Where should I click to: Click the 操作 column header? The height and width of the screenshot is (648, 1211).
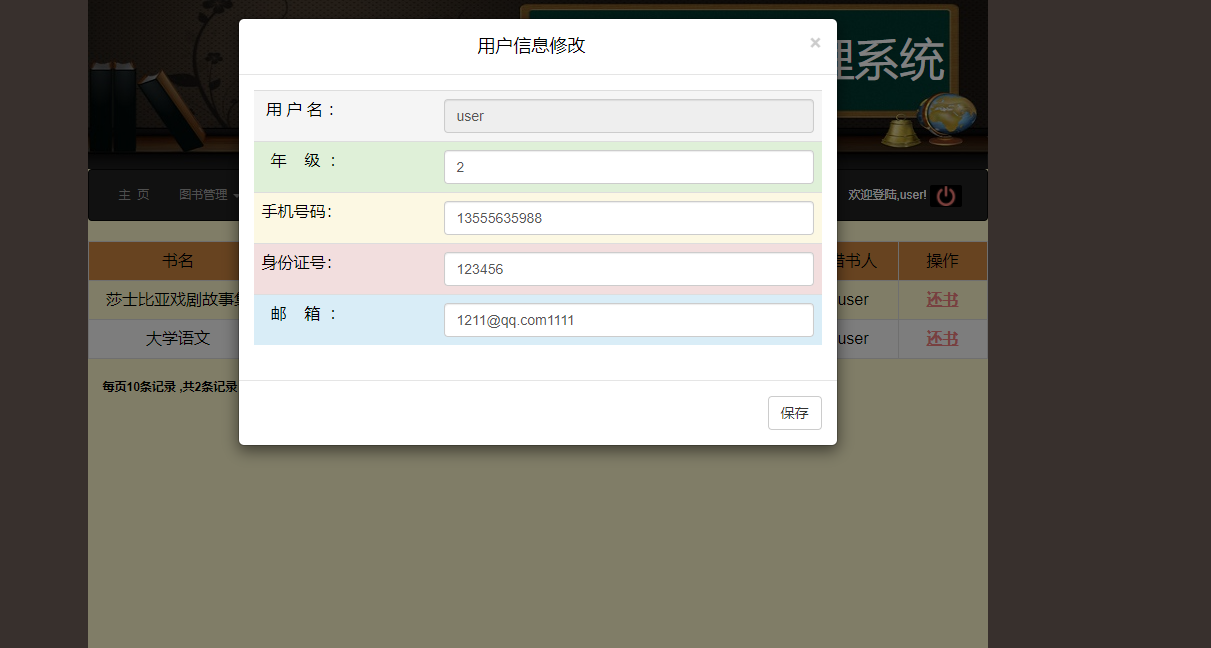click(941, 260)
